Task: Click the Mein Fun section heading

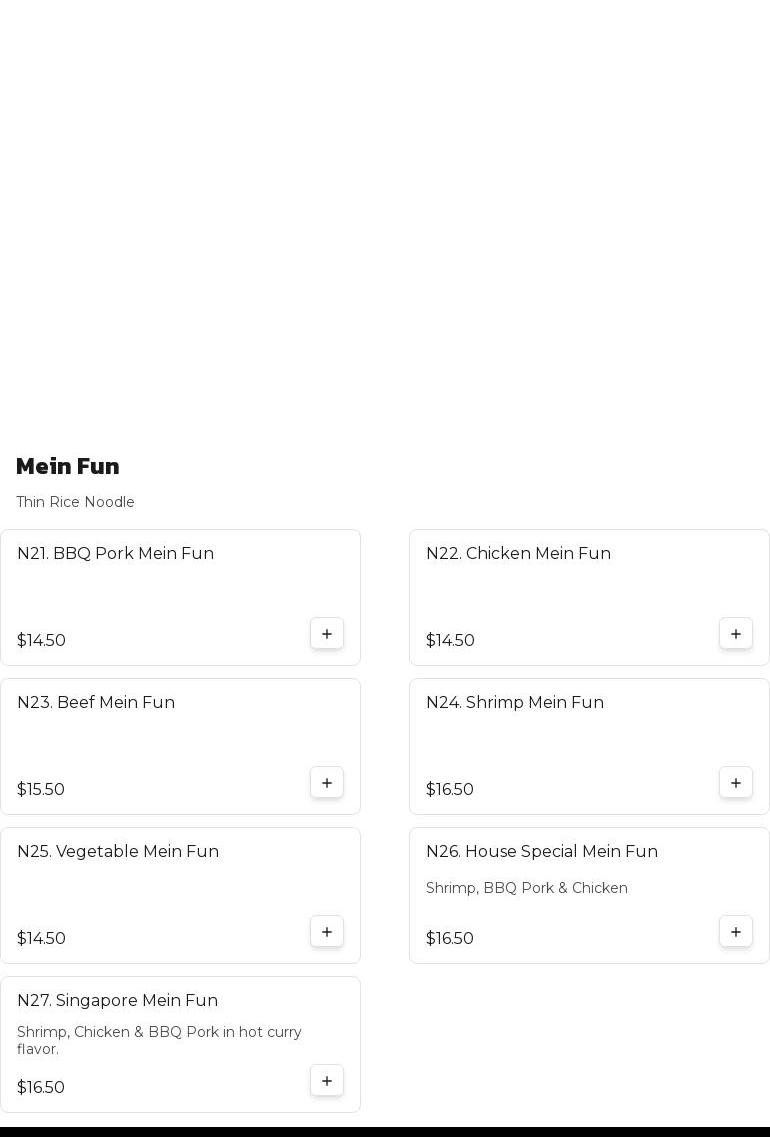Action: click(x=68, y=467)
